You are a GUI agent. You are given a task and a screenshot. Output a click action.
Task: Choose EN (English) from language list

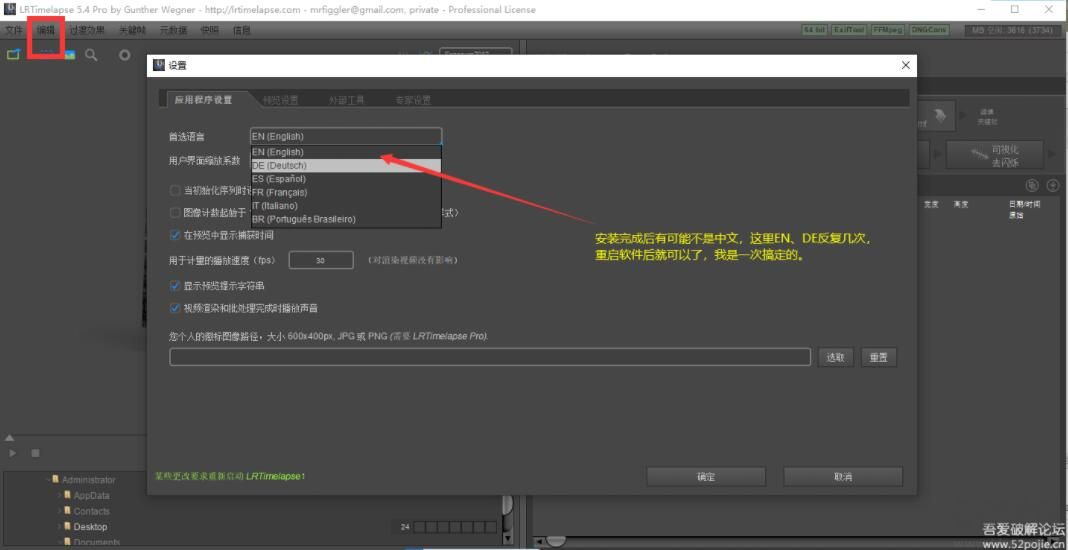tap(345, 152)
